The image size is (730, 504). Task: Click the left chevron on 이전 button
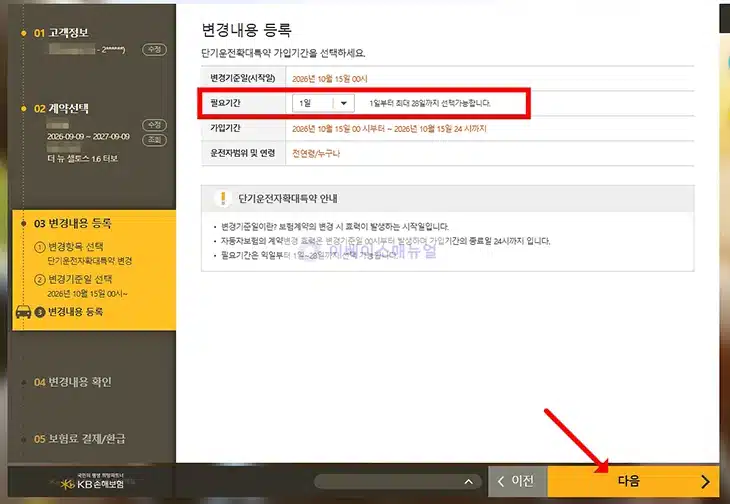coord(501,482)
